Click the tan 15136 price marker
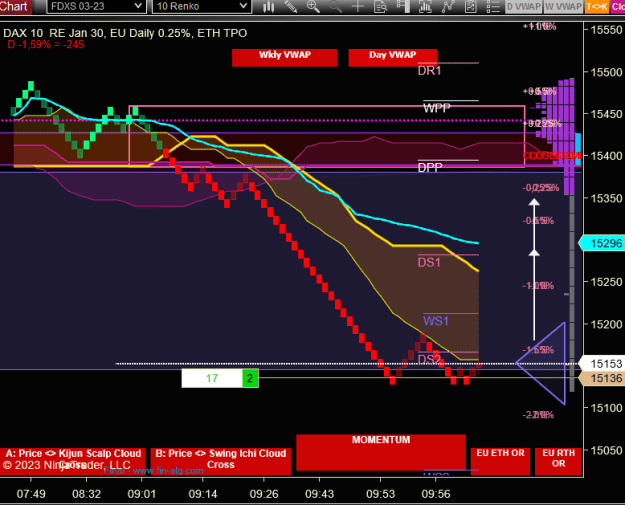 click(x=601, y=378)
